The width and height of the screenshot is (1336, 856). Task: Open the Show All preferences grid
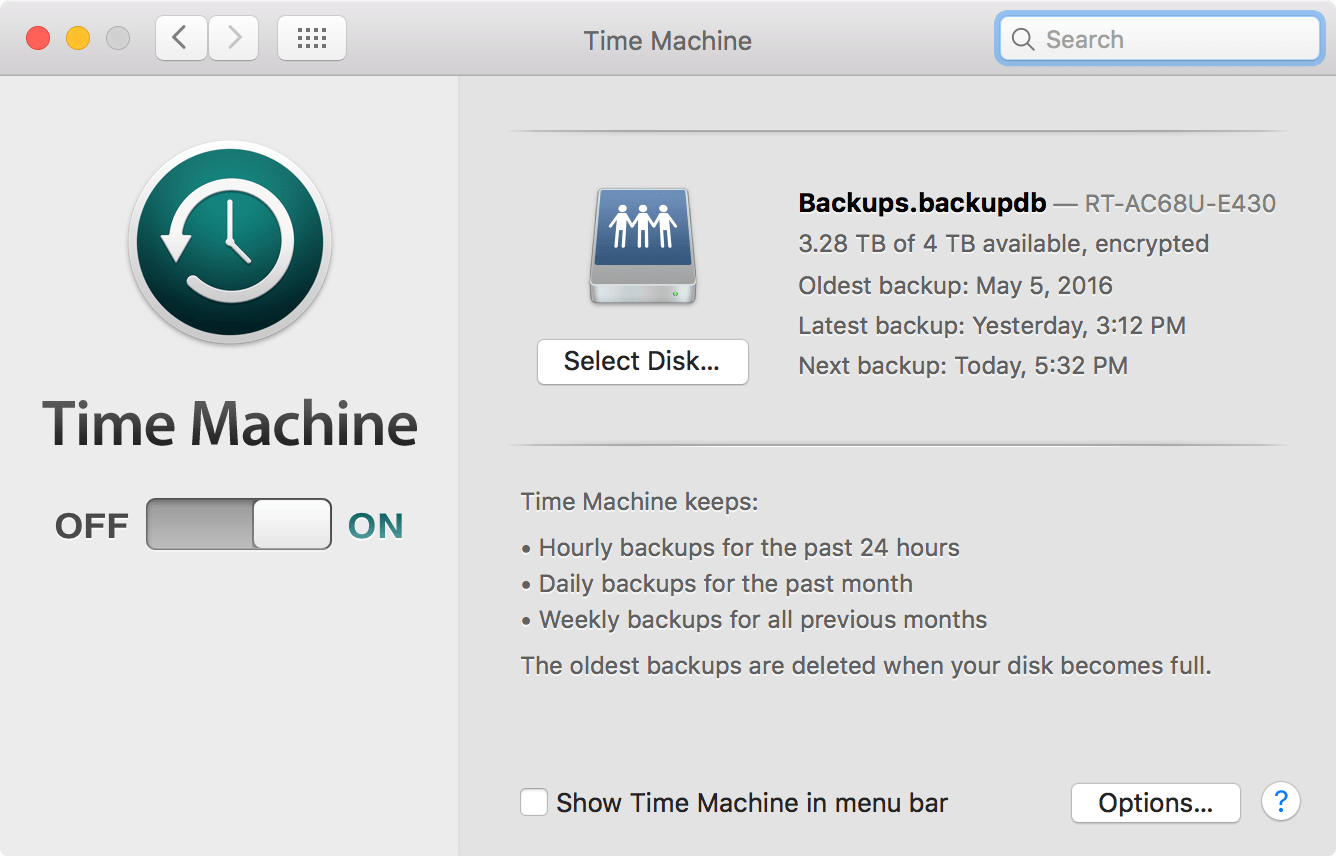pos(311,37)
